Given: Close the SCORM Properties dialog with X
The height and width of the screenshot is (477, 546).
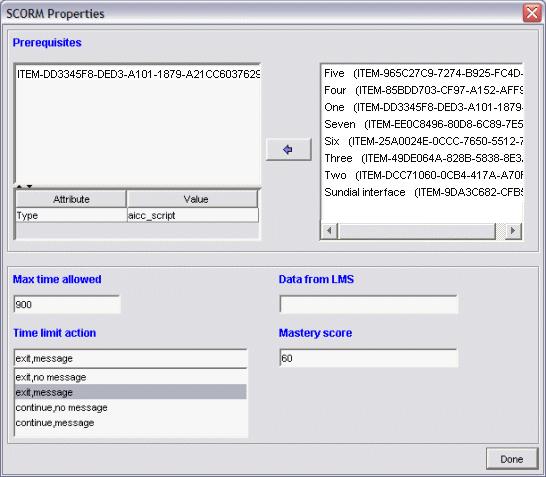Looking at the screenshot, I should (532, 13).
